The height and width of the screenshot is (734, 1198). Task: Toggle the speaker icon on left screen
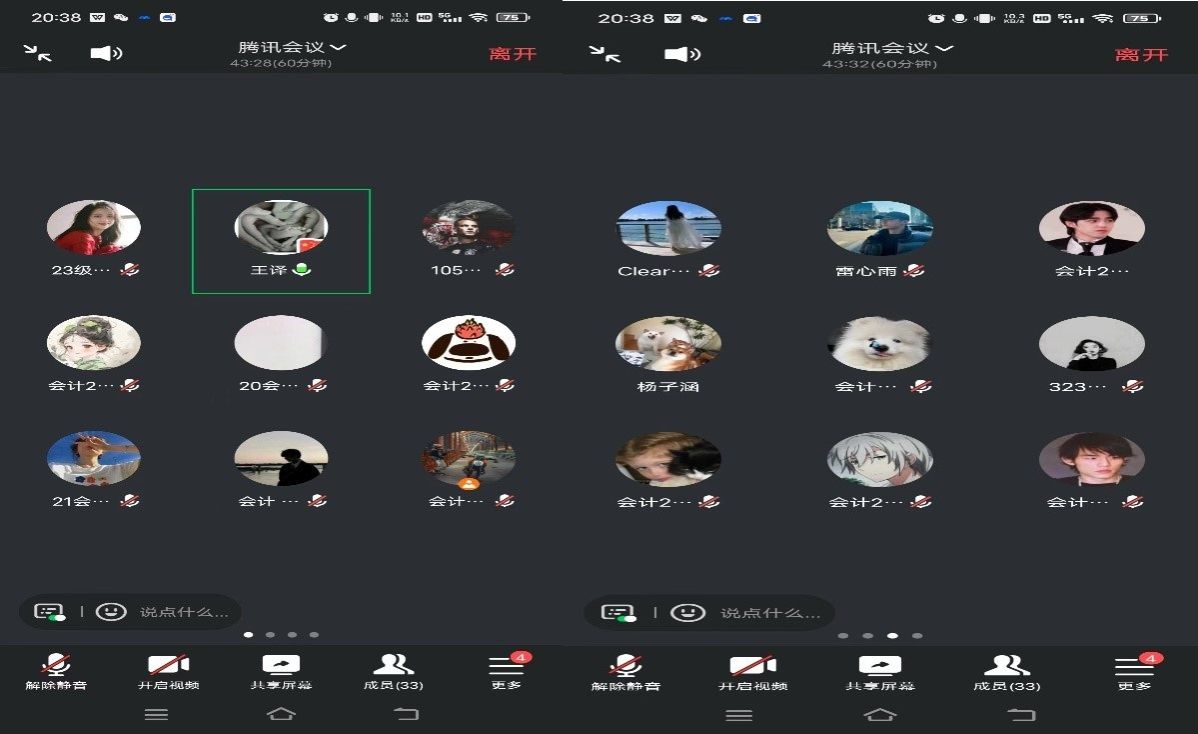point(105,53)
